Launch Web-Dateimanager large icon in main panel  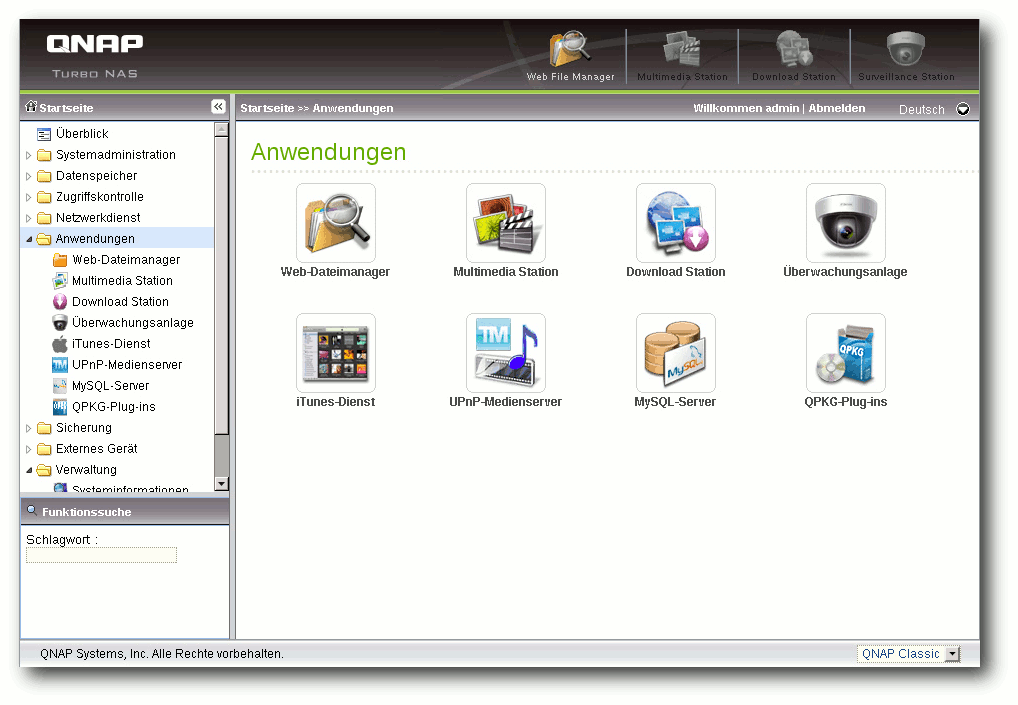[x=336, y=223]
